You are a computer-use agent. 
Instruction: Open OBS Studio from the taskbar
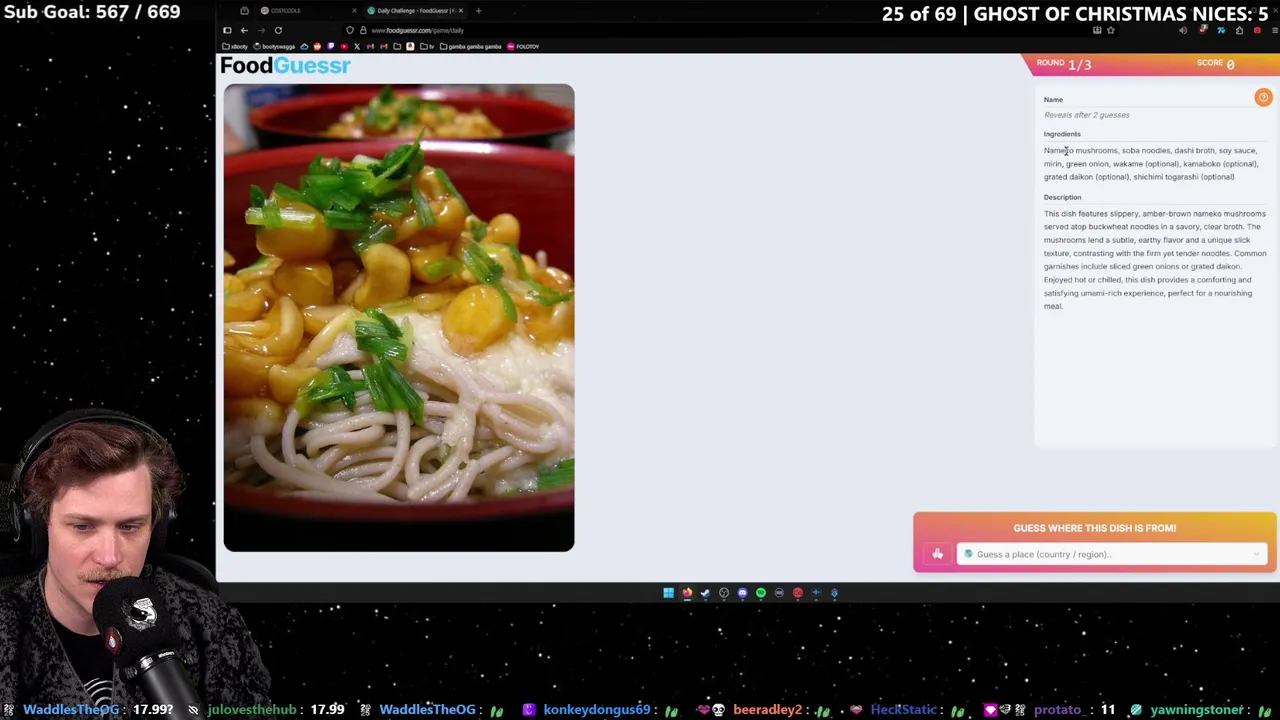(x=724, y=593)
